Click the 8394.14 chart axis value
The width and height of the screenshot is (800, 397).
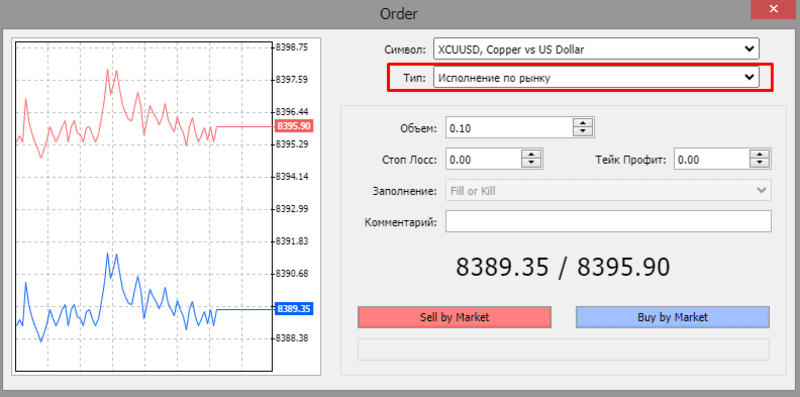pos(292,177)
